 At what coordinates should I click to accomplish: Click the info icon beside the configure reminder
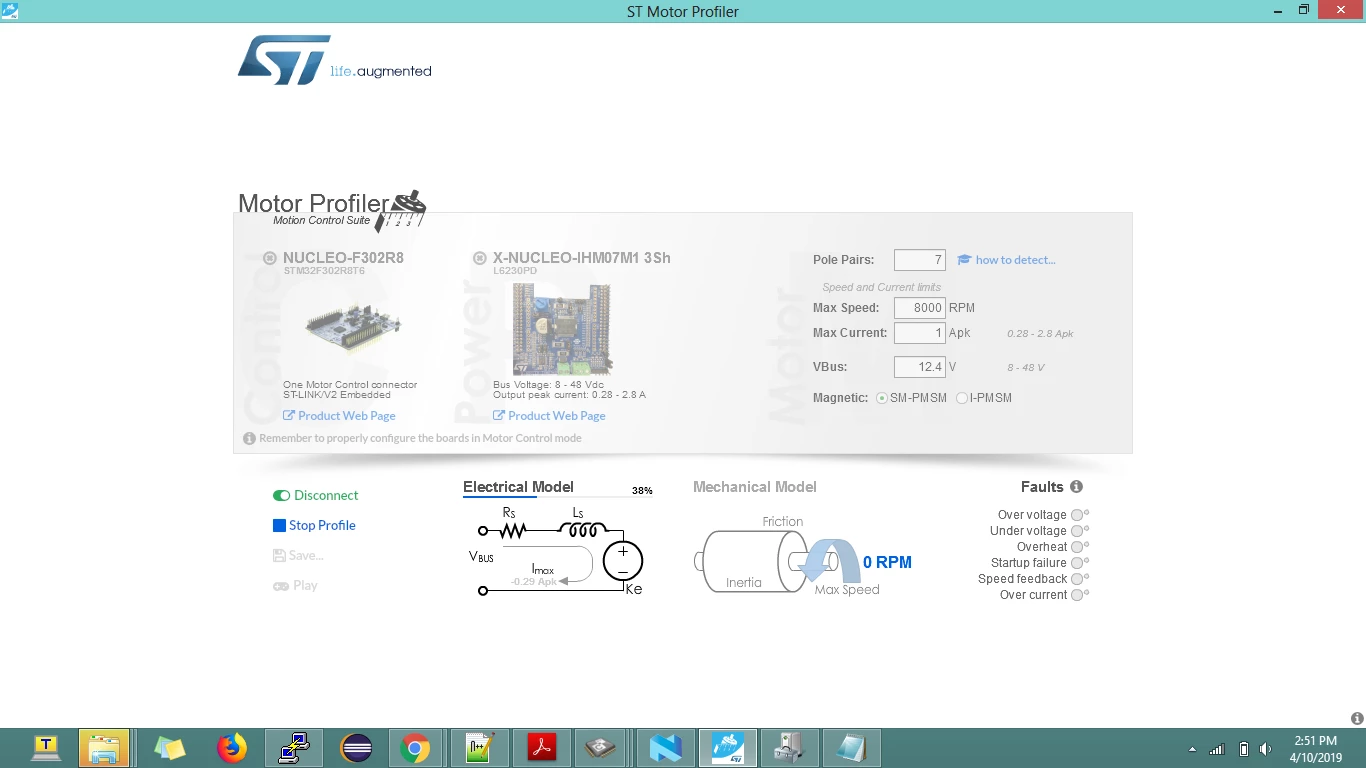pyautogui.click(x=249, y=438)
